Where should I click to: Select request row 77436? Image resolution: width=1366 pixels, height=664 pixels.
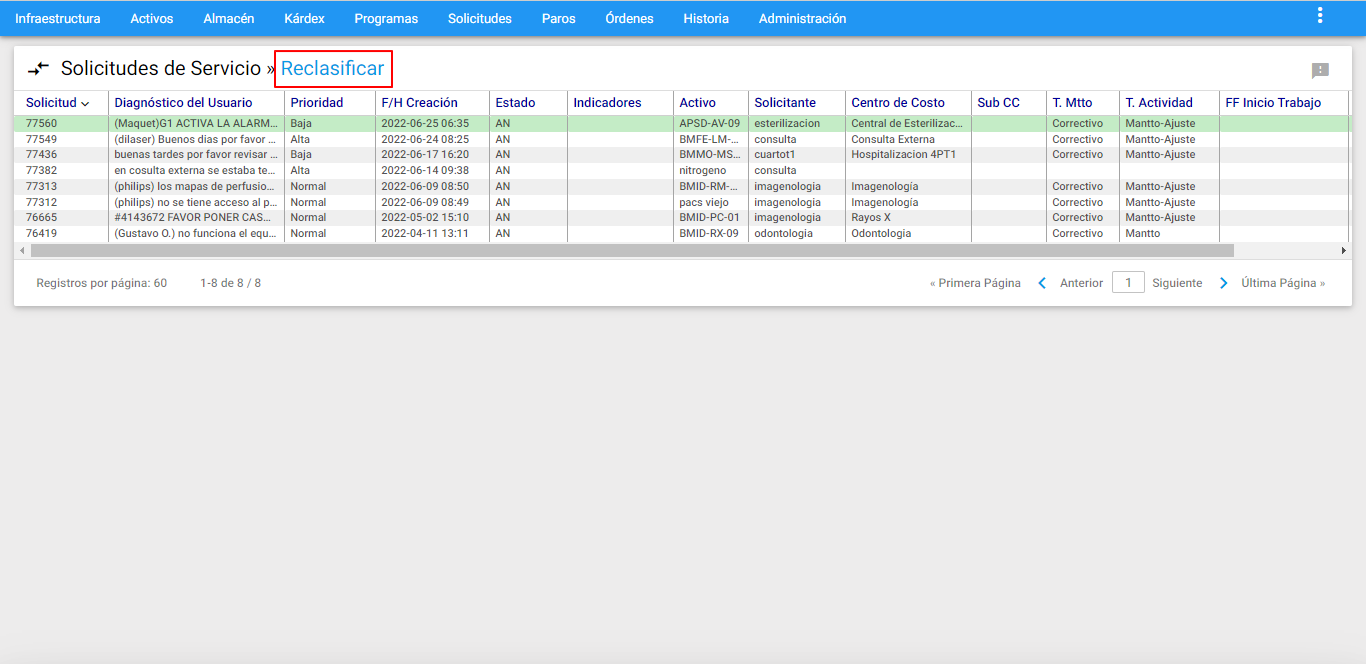pos(681,155)
